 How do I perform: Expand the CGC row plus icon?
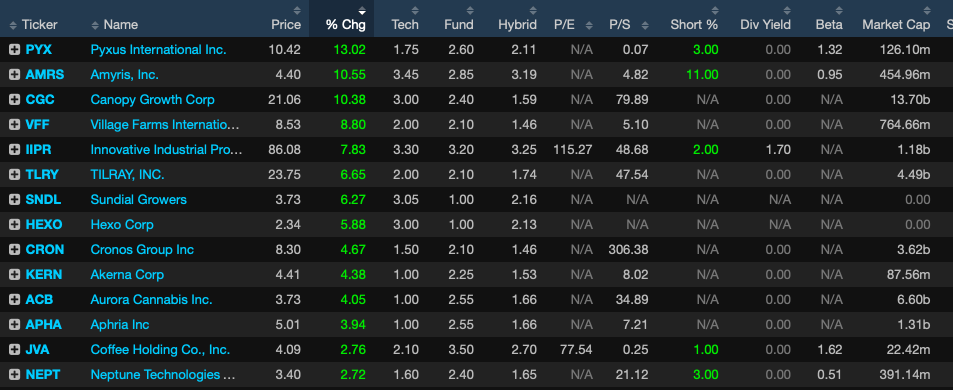(x=14, y=100)
